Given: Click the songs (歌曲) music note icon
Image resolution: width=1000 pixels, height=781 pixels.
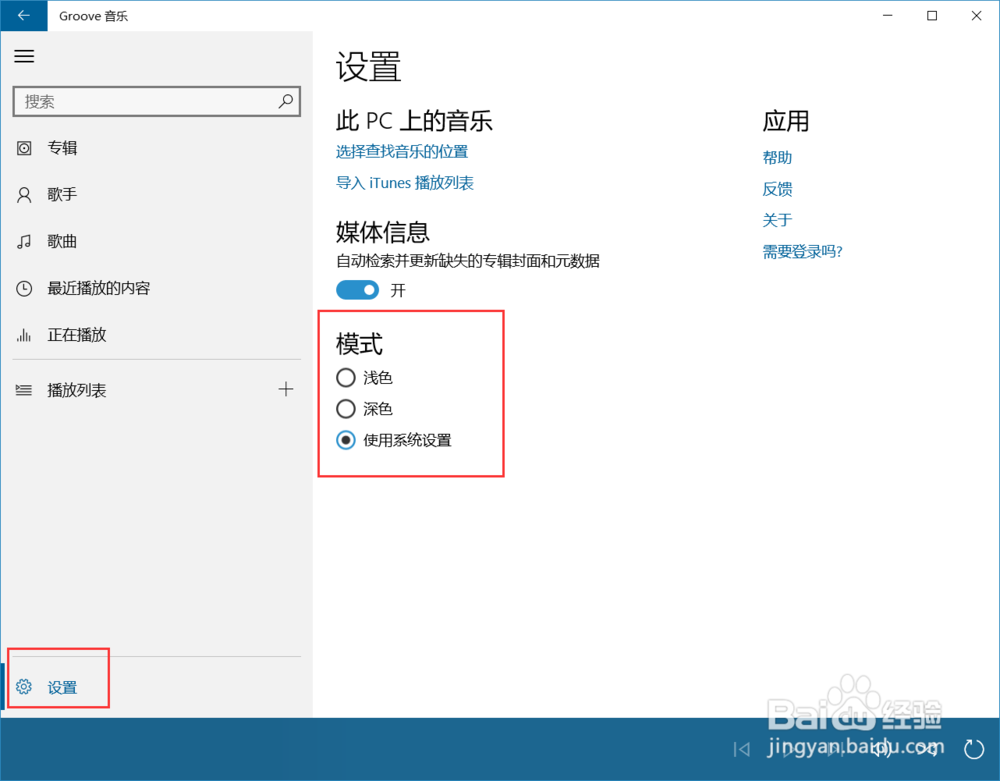Looking at the screenshot, I should coord(24,242).
